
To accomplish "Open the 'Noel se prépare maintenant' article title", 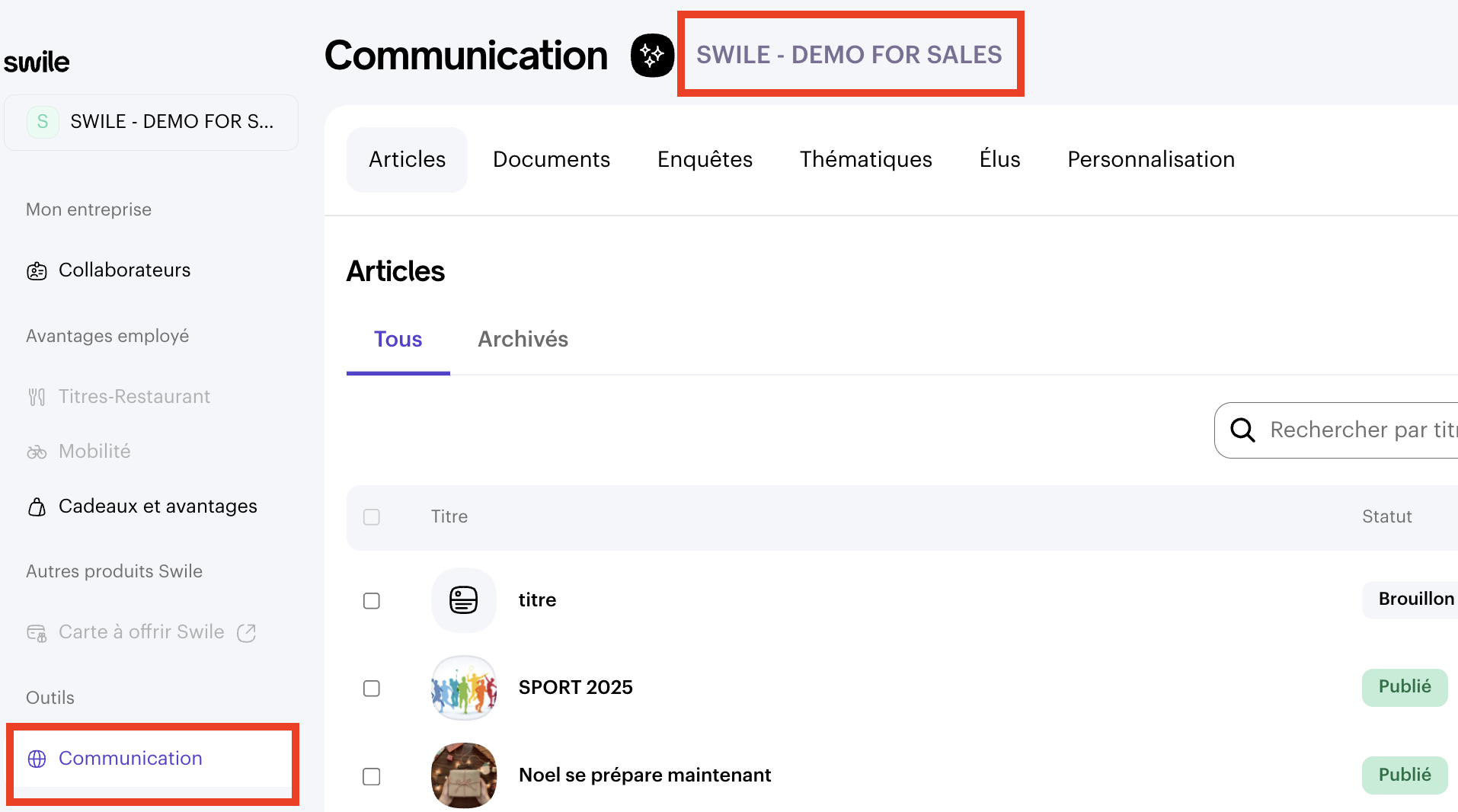I will (x=644, y=775).
